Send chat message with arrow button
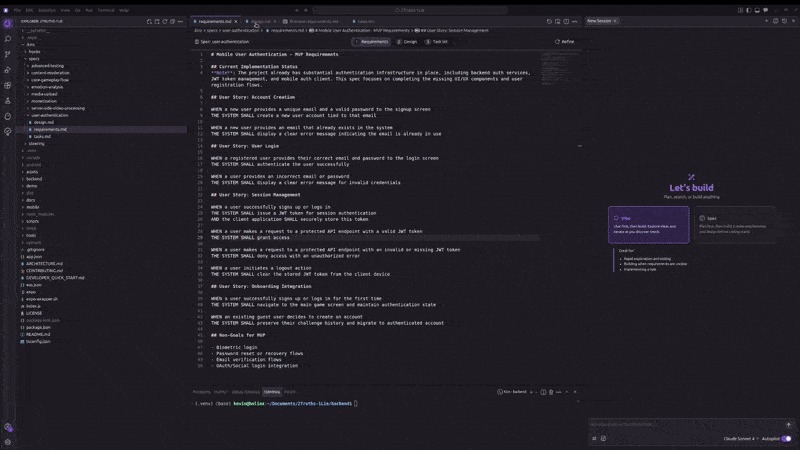The height and width of the screenshot is (450, 800). [x=788, y=424]
